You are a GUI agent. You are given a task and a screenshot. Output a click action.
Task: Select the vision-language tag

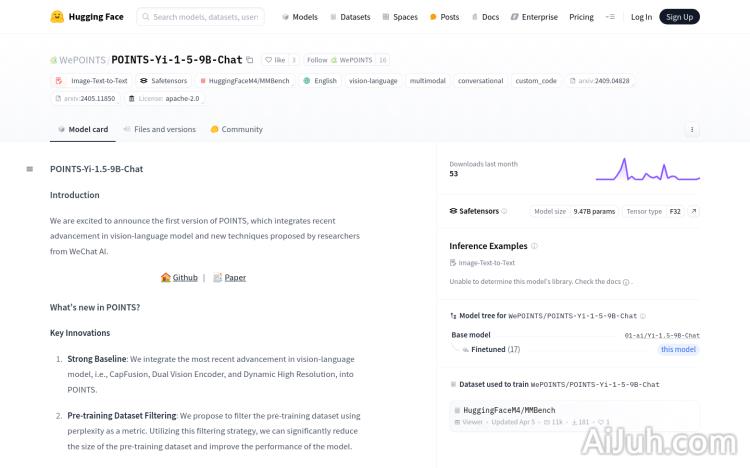coord(373,81)
